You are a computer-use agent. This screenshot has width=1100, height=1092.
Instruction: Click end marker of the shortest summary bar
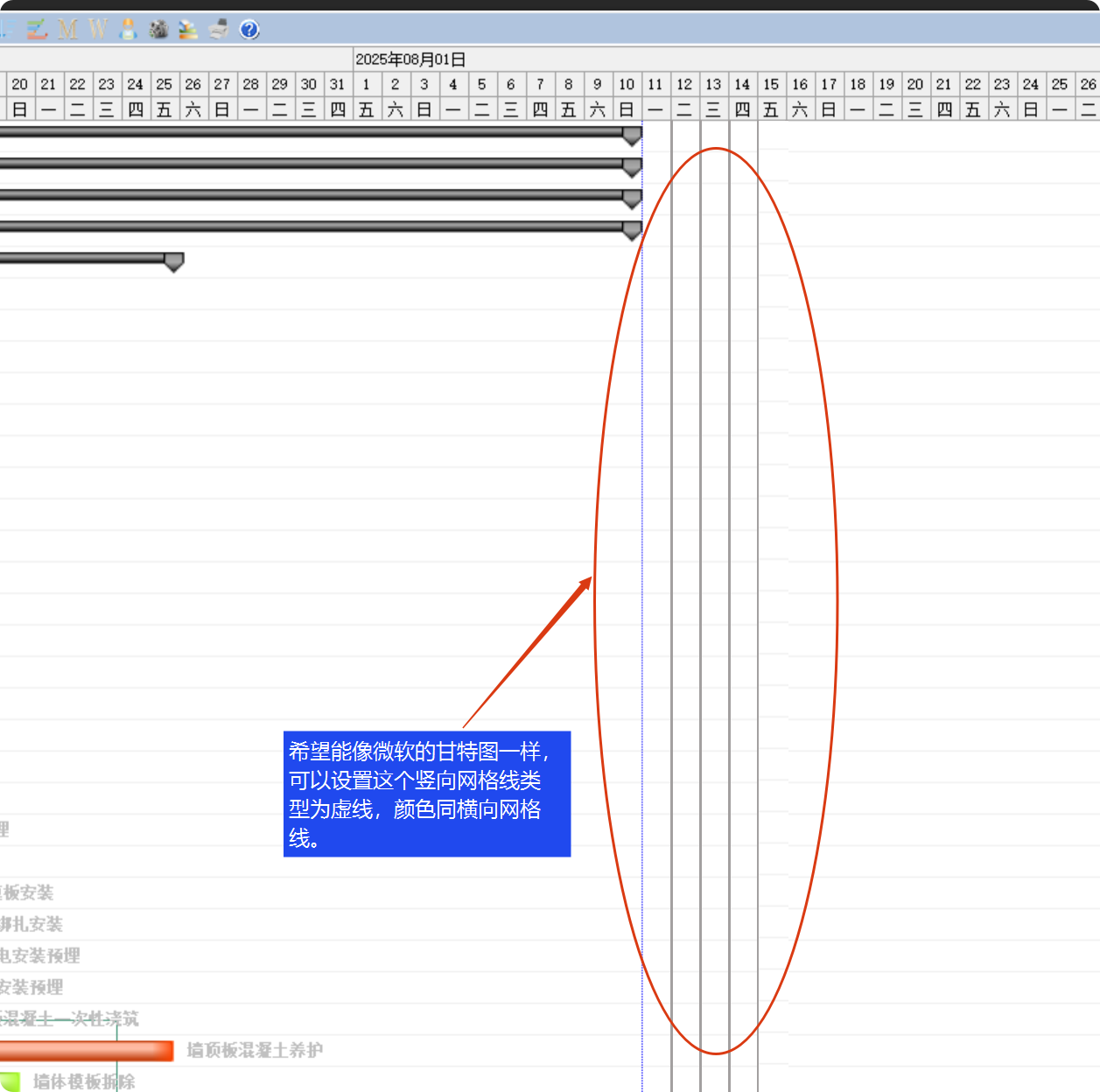(174, 262)
